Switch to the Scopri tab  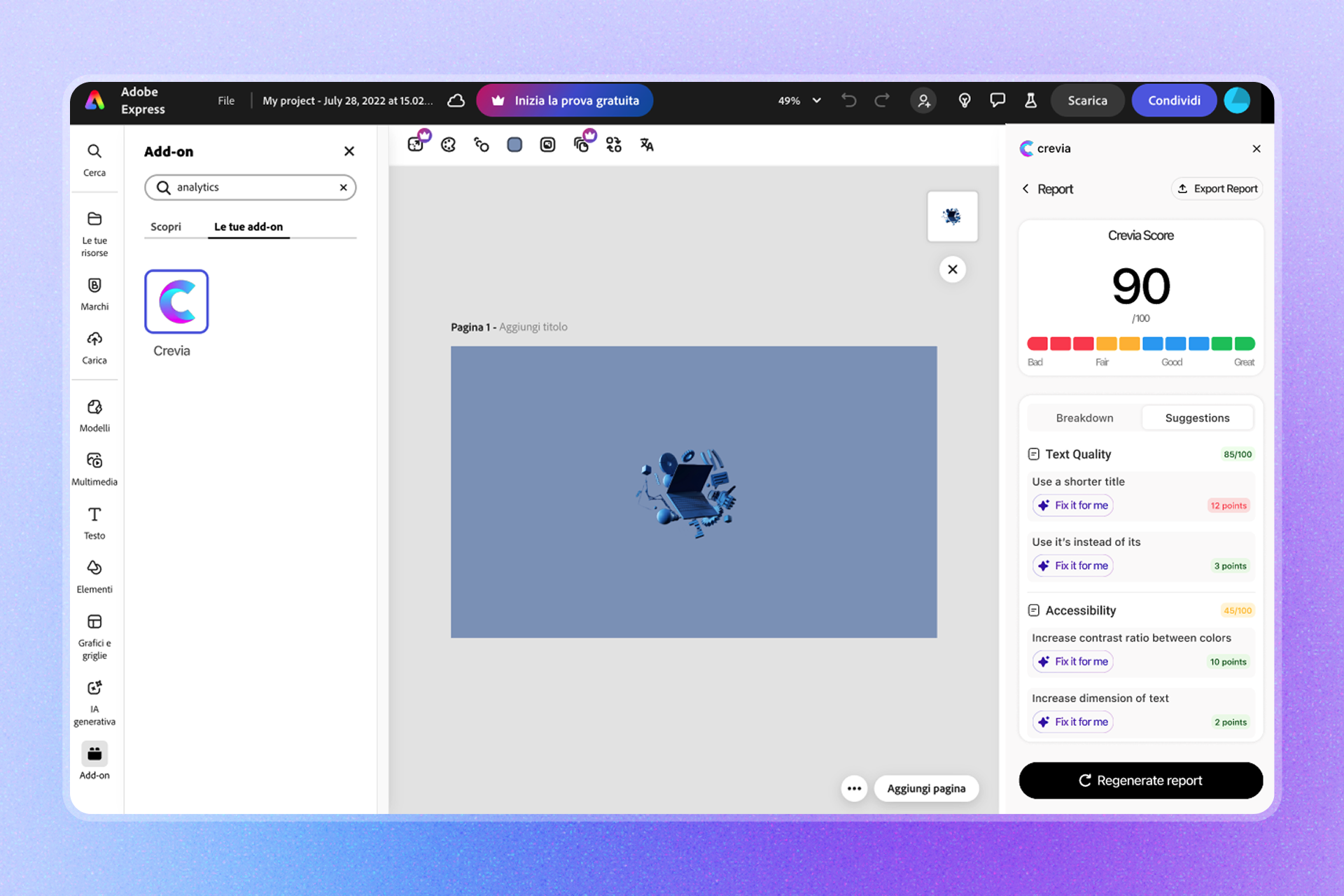(x=166, y=227)
